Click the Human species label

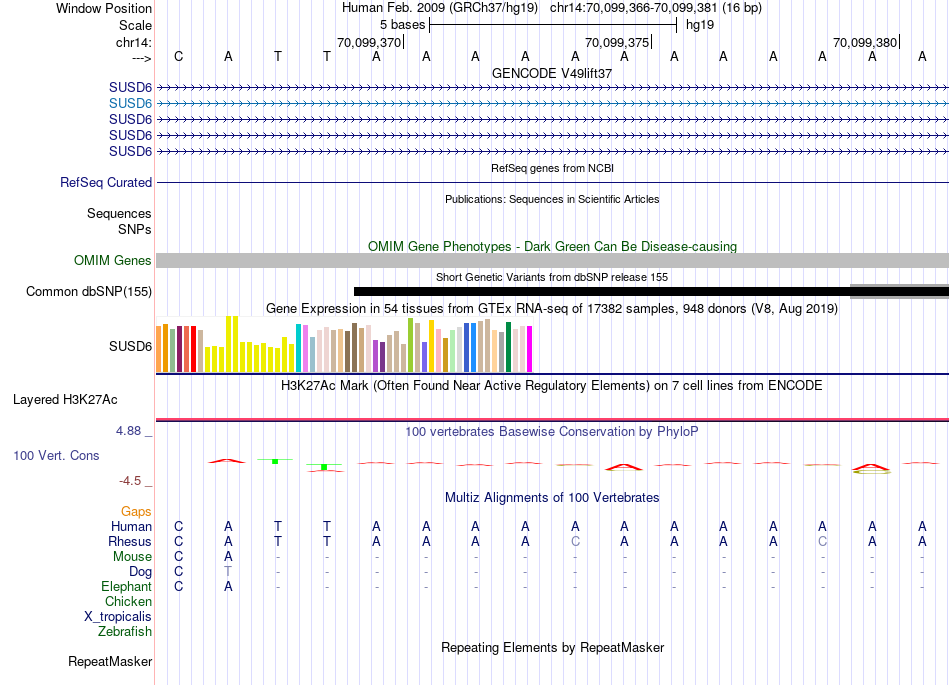pyautogui.click(x=131, y=526)
